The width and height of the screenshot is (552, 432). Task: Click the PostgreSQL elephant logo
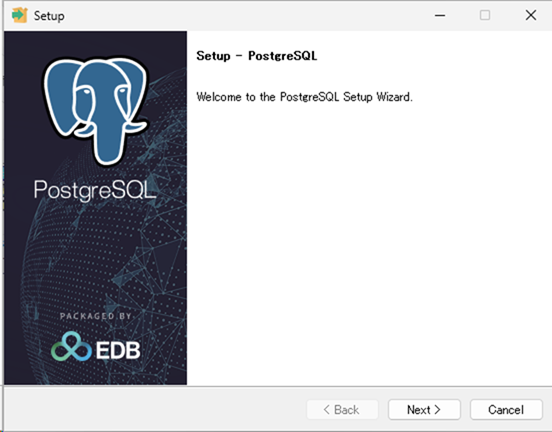pos(96,111)
